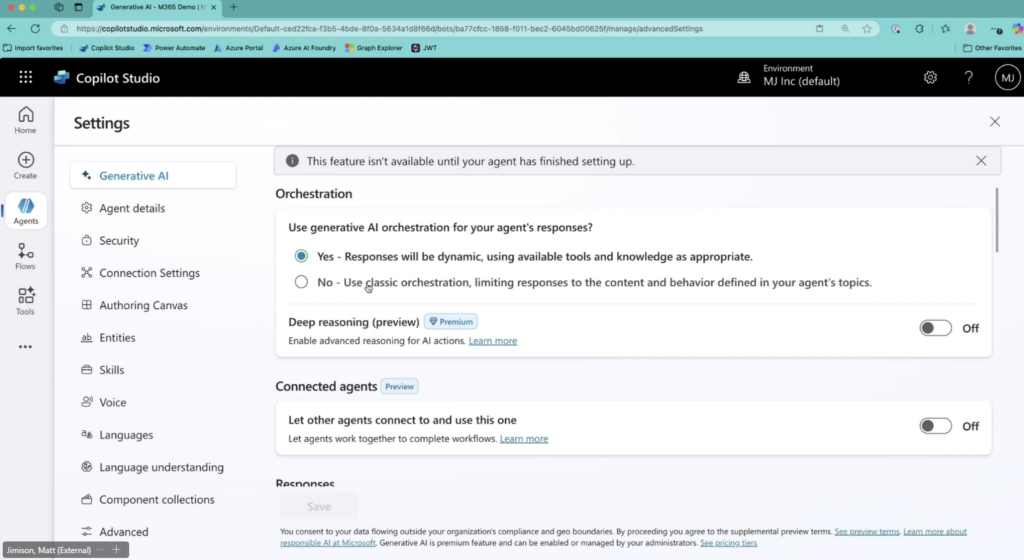The height and width of the screenshot is (560, 1024).
Task: Open the app launcher waffle icon
Action: pyautogui.click(x=25, y=77)
